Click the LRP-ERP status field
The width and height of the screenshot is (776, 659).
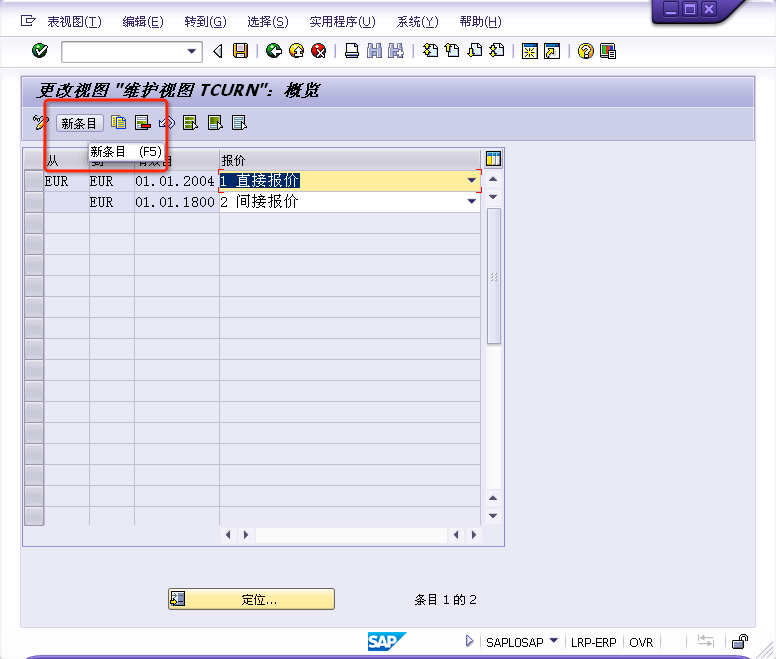click(x=593, y=642)
